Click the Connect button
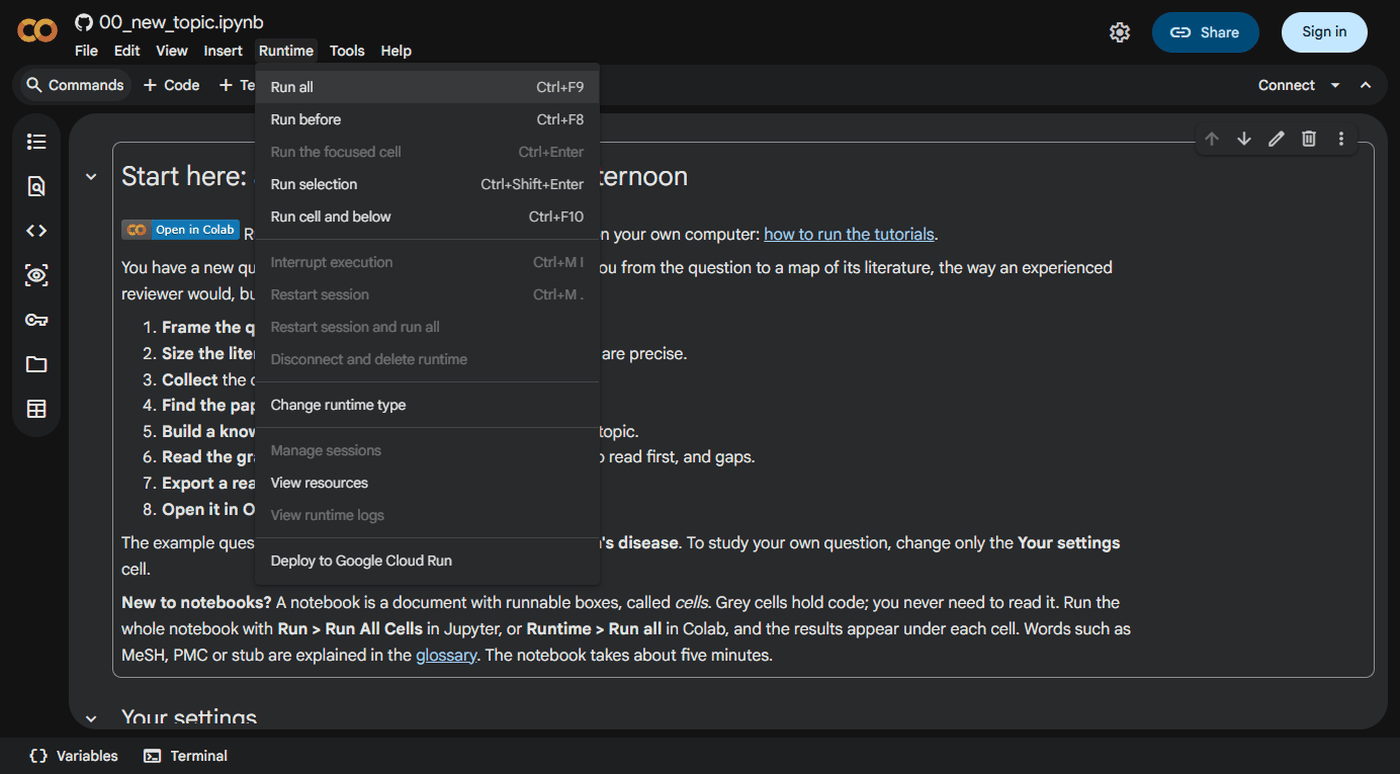 click(1286, 85)
